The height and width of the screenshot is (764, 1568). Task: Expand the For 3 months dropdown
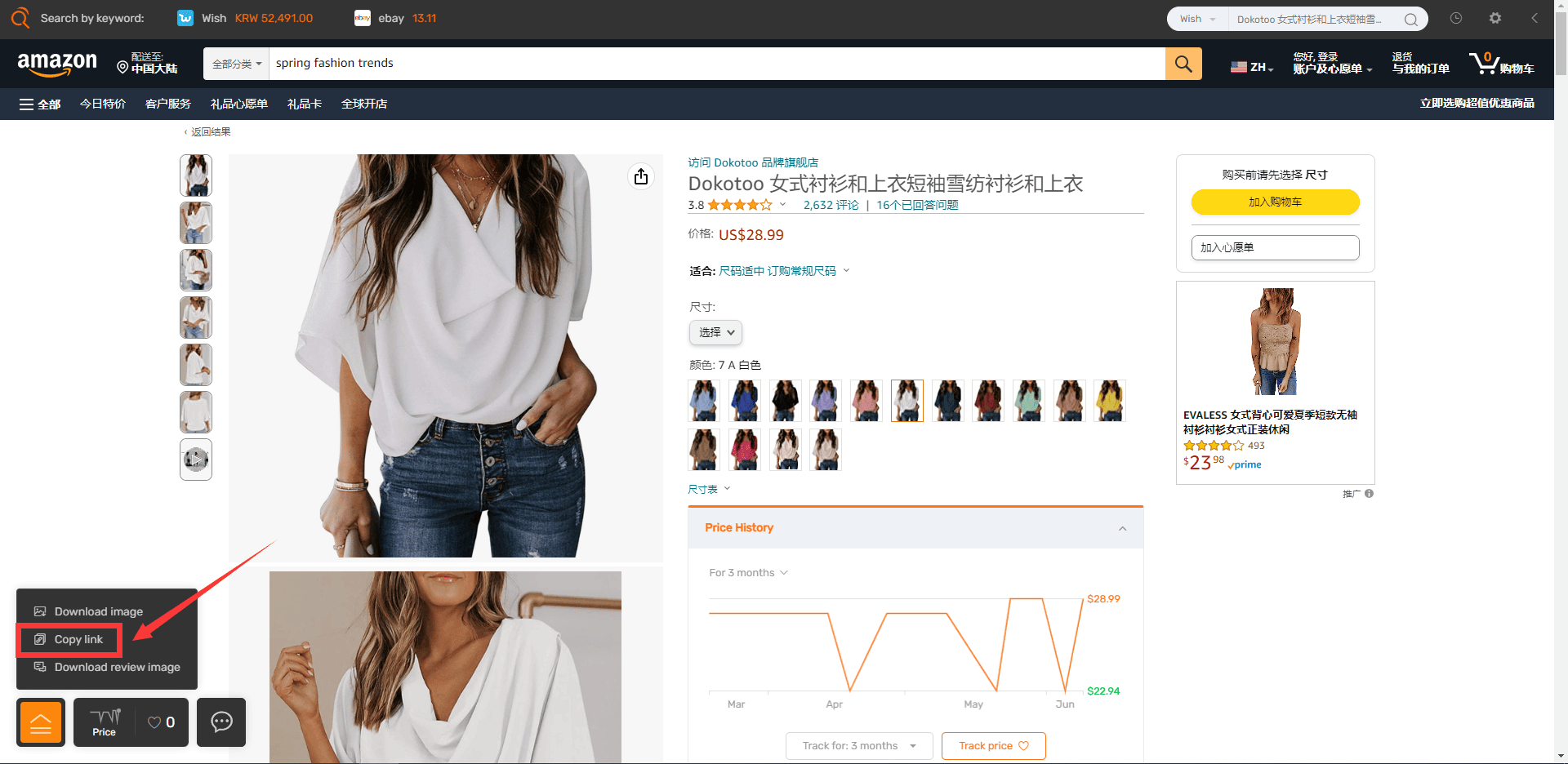pyautogui.click(x=748, y=573)
